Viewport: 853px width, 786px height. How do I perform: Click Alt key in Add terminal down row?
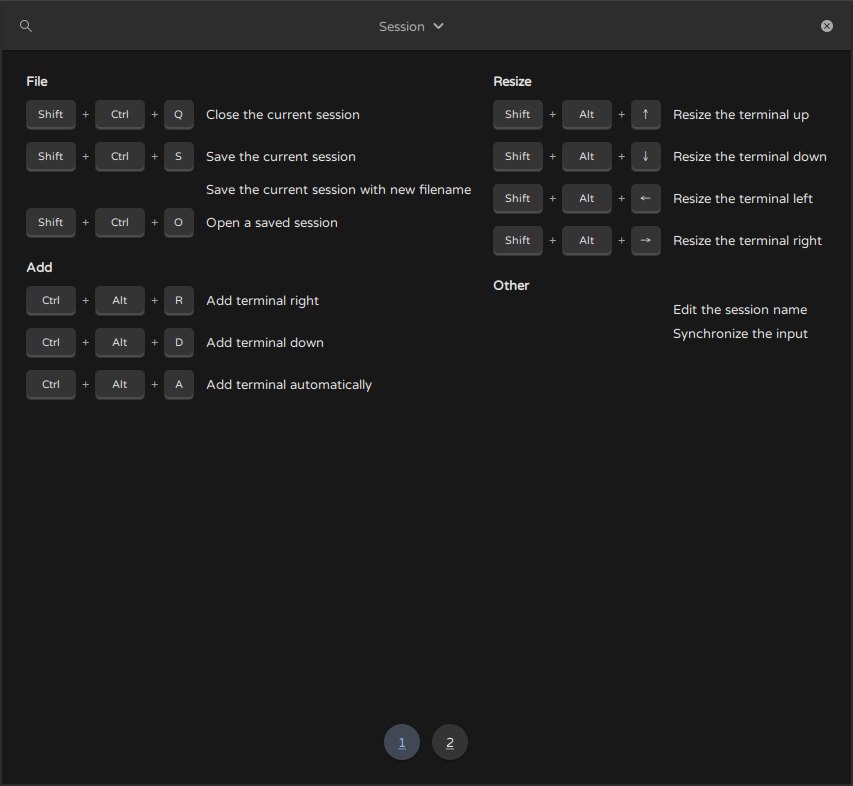(120, 342)
